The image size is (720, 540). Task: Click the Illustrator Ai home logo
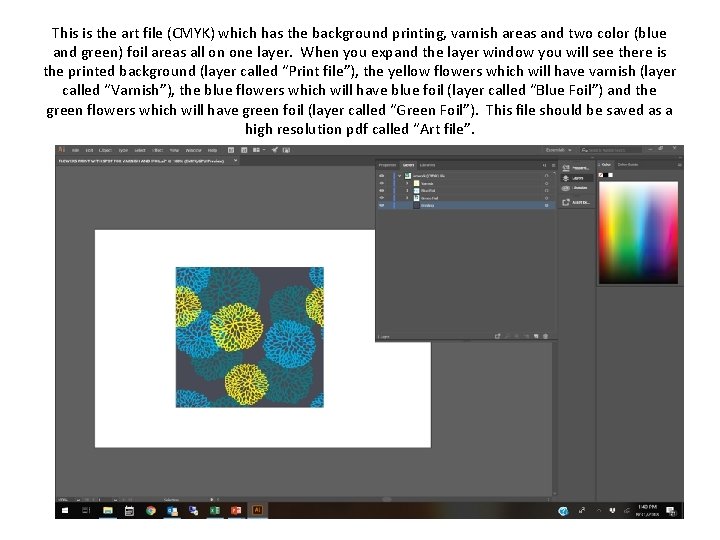tap(62, 150)
